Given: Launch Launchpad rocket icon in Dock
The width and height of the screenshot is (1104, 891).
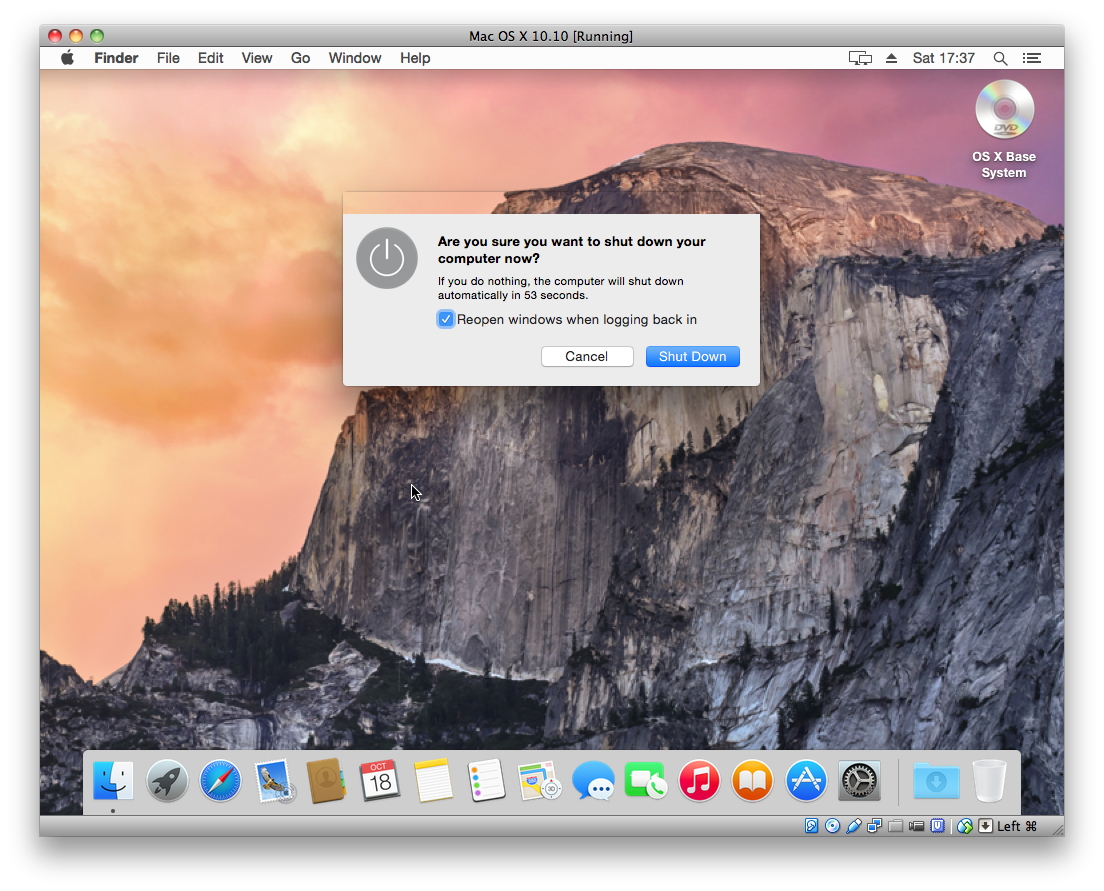Looking at the screenshot, I should tap(167, 780).
